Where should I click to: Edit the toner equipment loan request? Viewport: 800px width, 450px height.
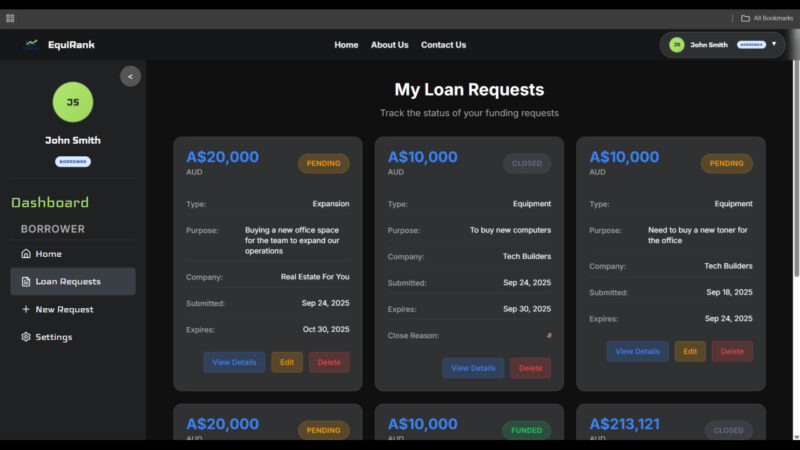690,351
